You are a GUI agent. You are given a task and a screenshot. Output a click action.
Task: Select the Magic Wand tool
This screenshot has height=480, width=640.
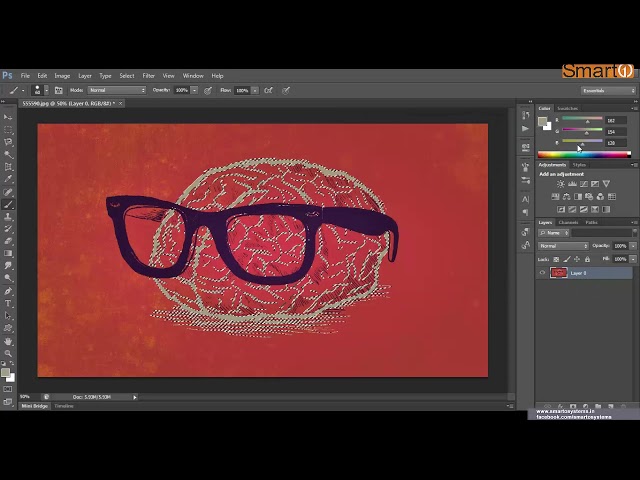[x=8, y=155]
